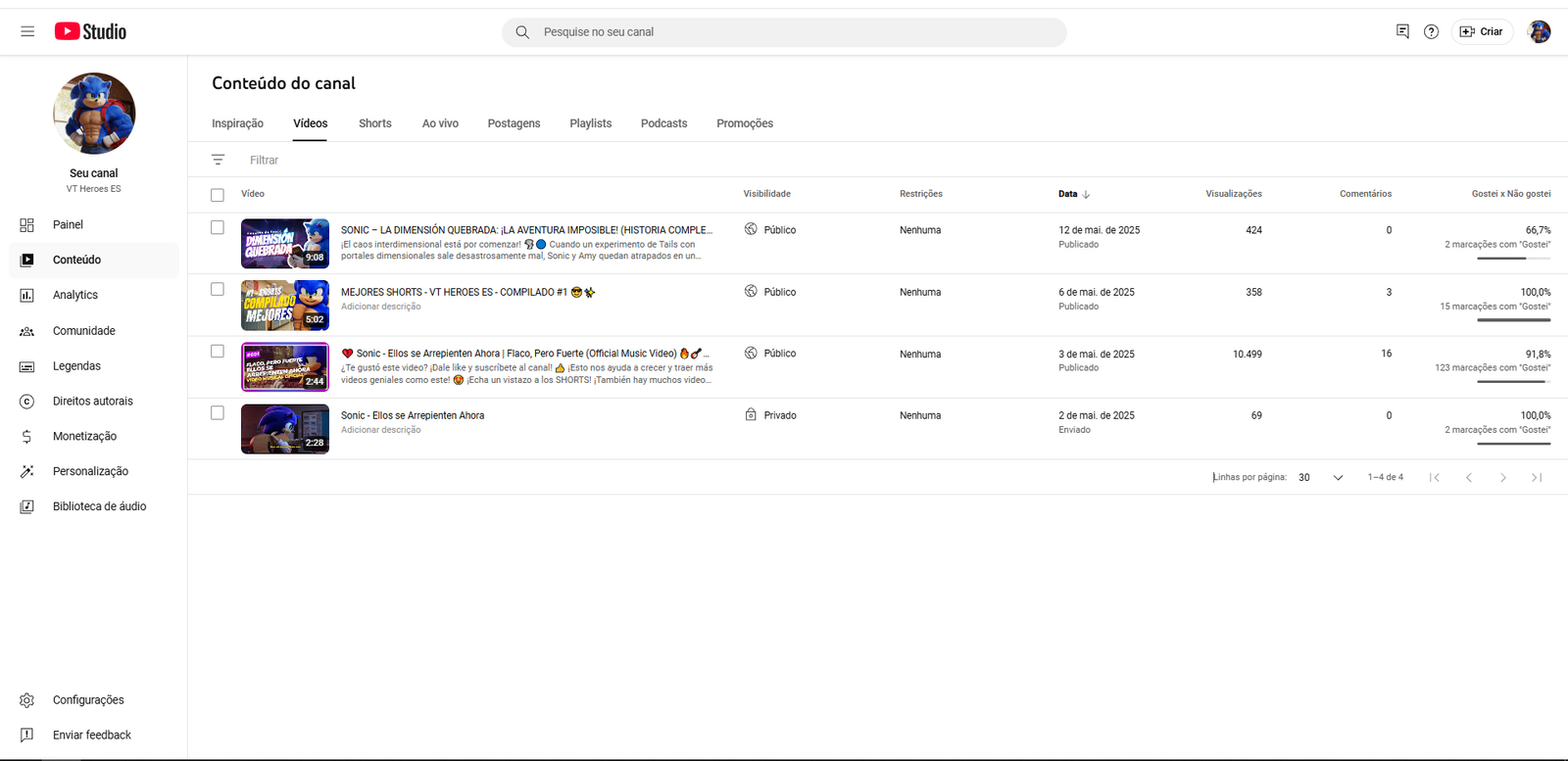Viewport: 1568px width, 761px height.
Task: Switch to the Playlists tab
Action: (590, 123)
